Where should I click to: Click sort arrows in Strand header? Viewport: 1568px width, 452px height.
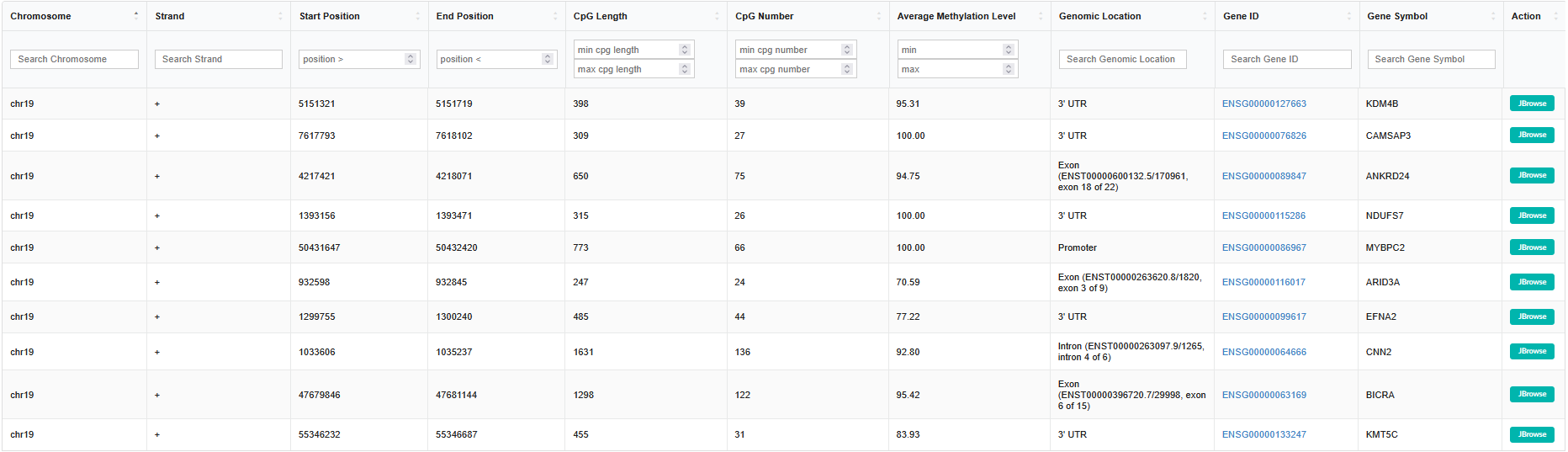[280, 16]
